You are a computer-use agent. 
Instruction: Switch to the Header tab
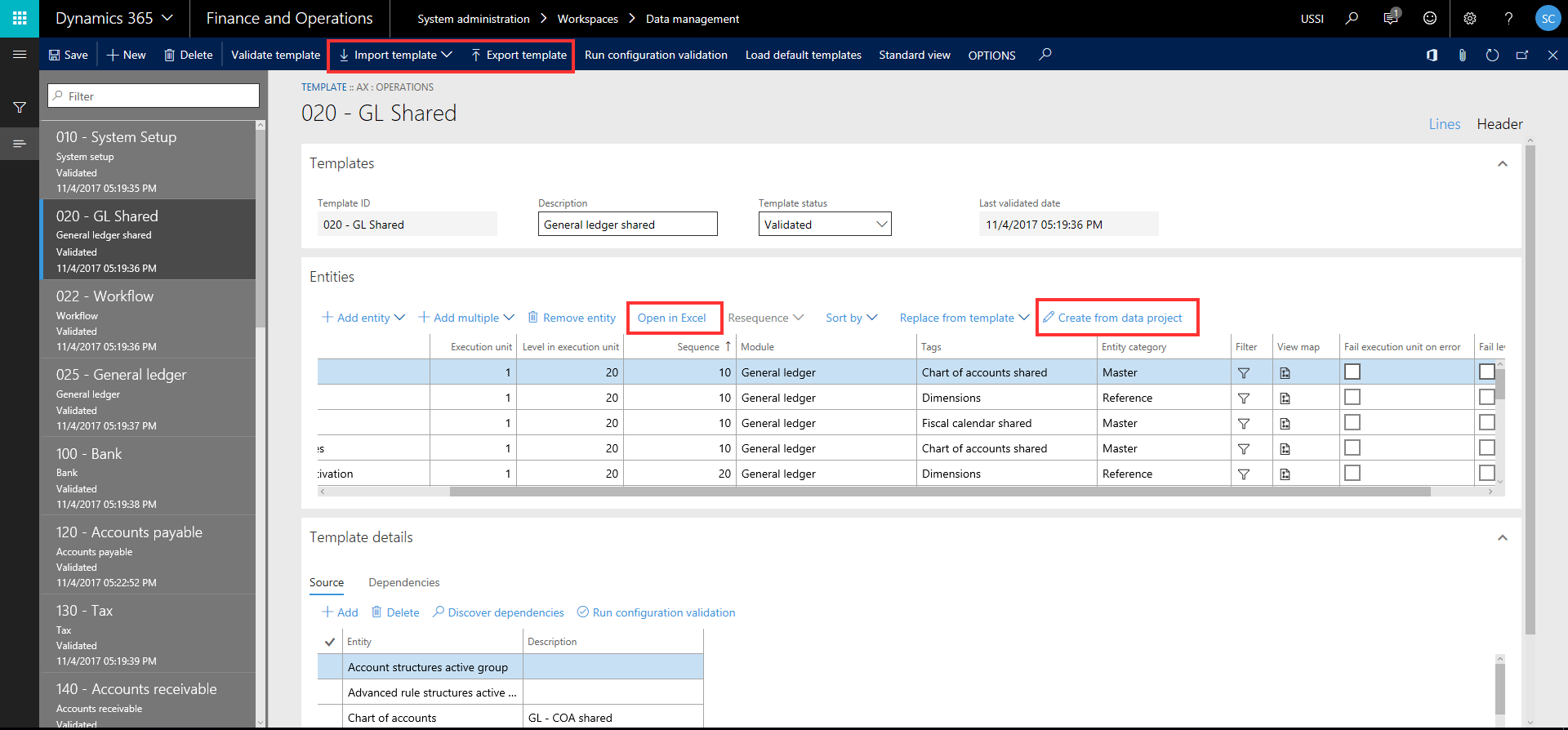[x=1499, y=124]
